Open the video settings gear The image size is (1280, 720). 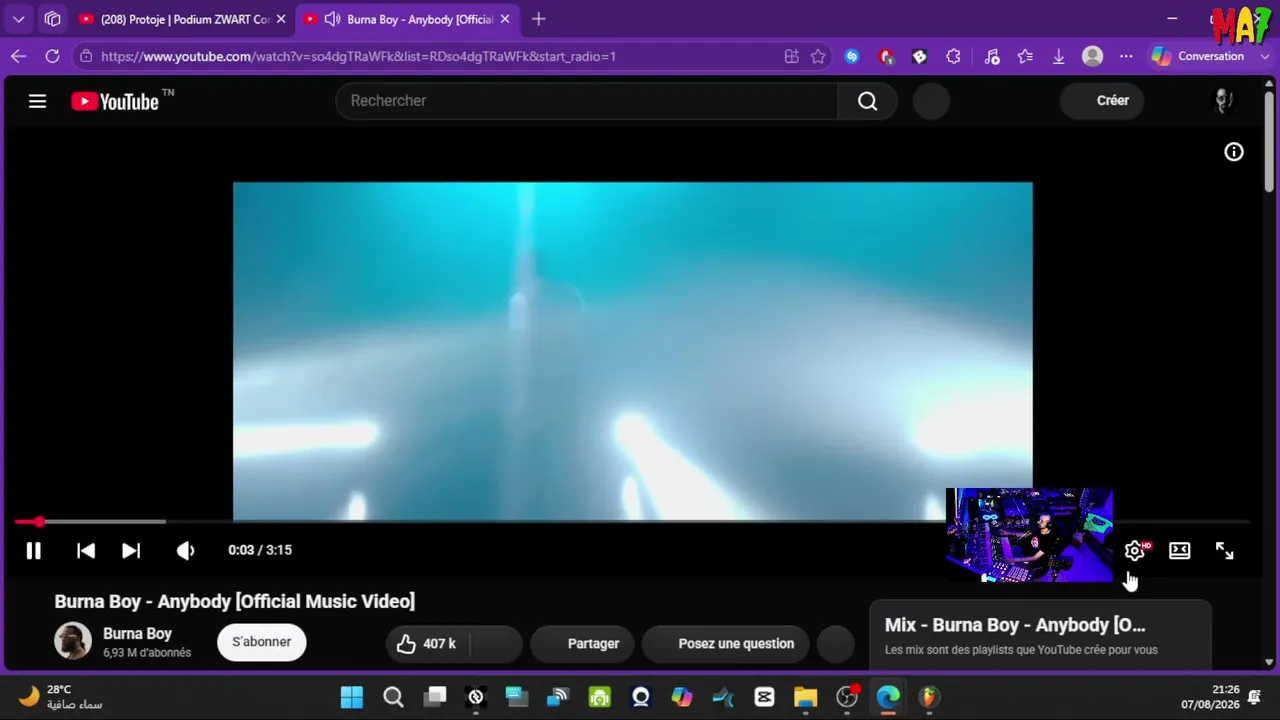click(x=1135, y=550)
